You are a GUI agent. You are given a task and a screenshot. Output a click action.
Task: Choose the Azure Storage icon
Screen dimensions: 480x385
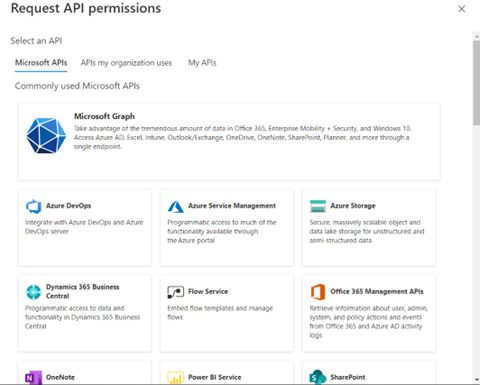(x=318, y=206)
